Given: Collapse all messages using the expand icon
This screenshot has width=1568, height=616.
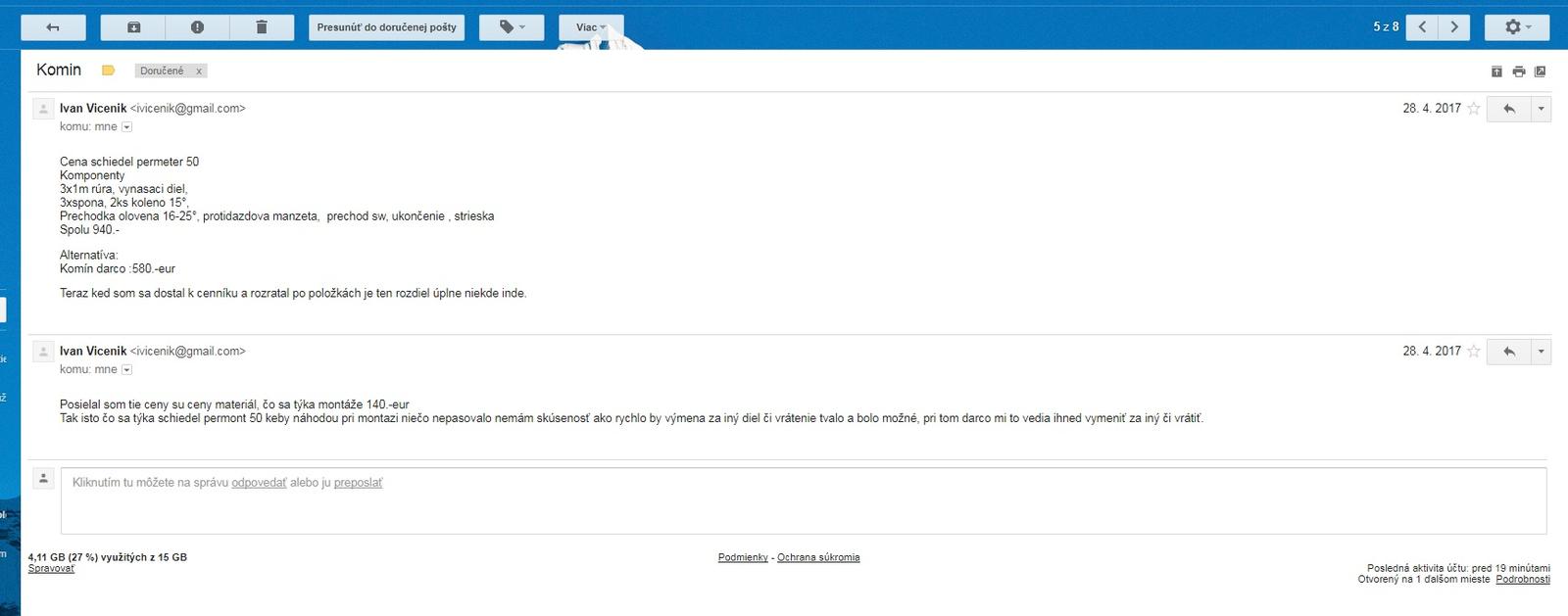Looking at the screenshot, I should [x=1496, y=71].
